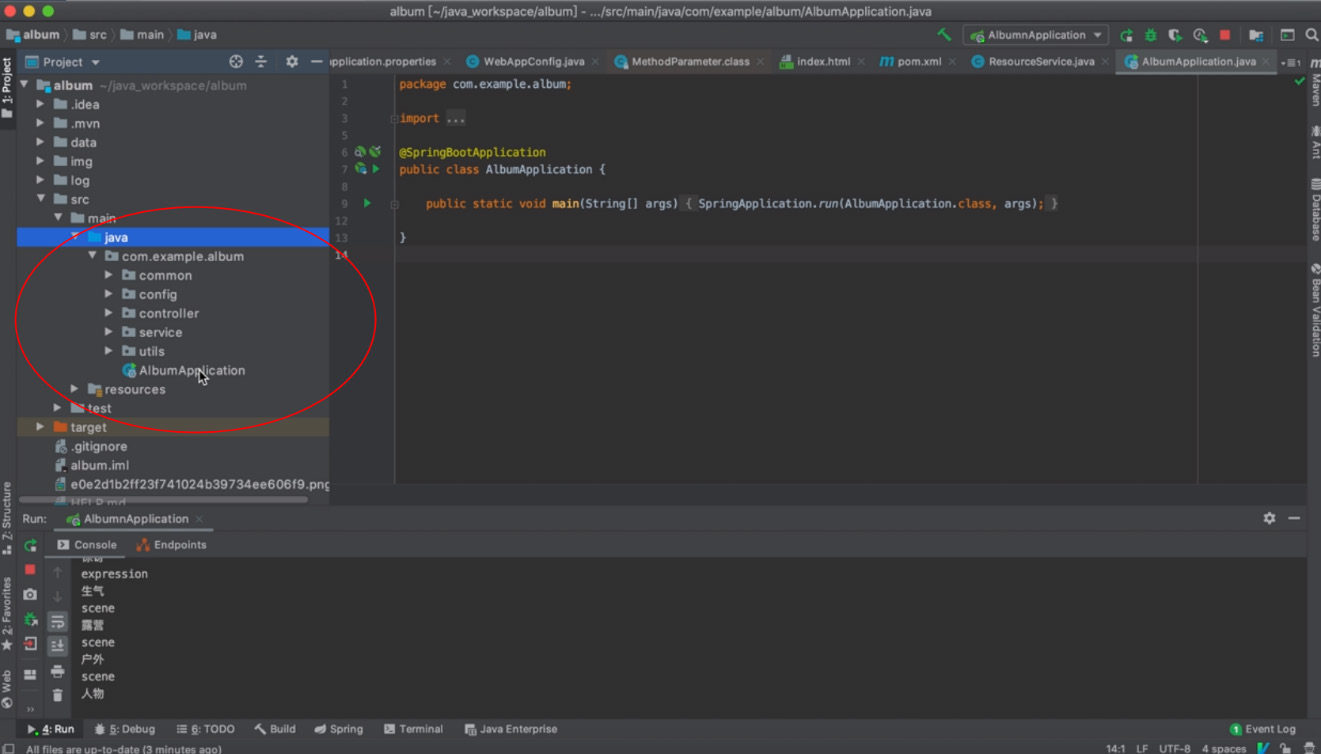Open the AlbumnApplication run configuration dropdown
The image size is (1321, 754).
(x=1036, y=35)
